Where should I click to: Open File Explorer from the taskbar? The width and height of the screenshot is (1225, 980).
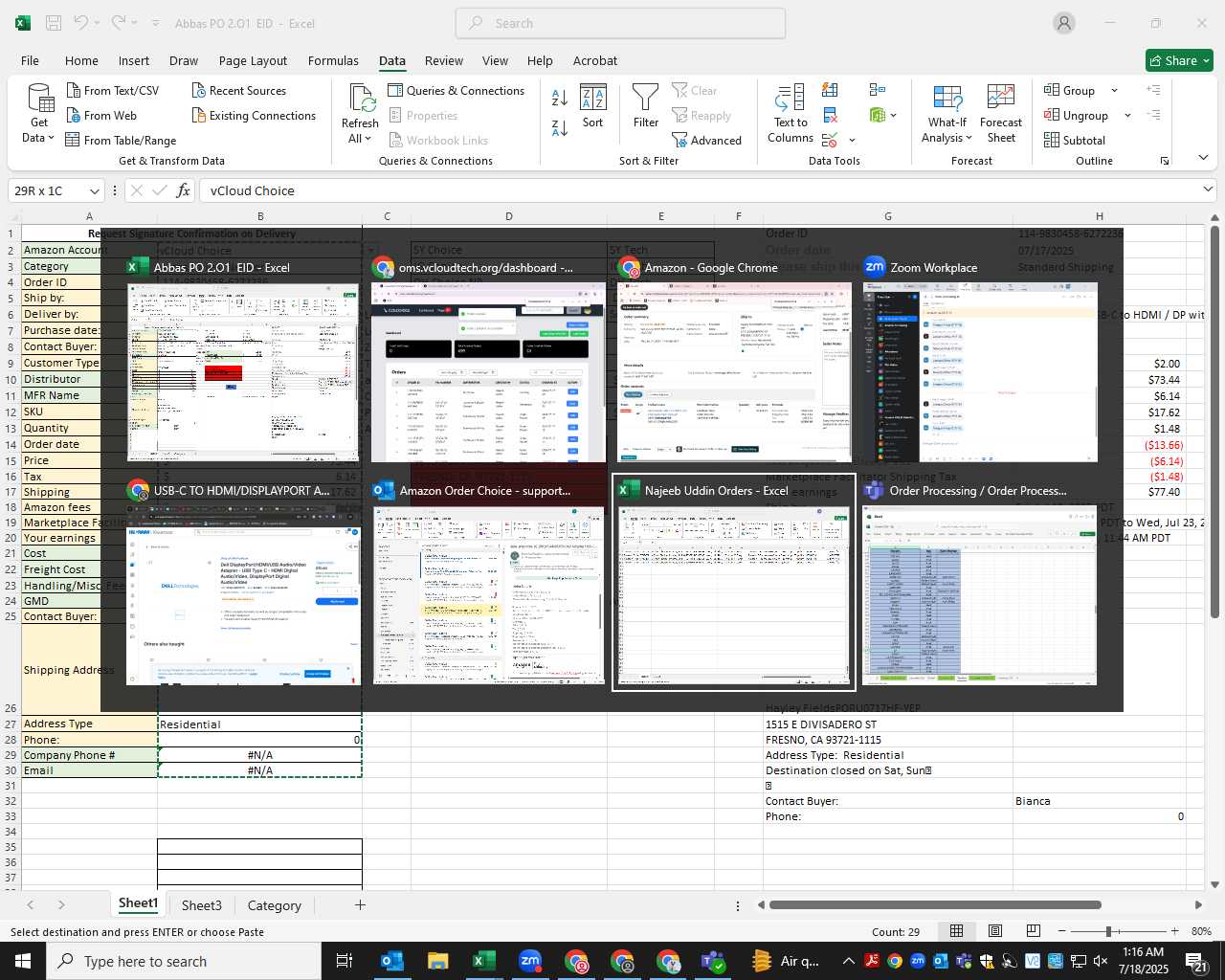point(438,961)
